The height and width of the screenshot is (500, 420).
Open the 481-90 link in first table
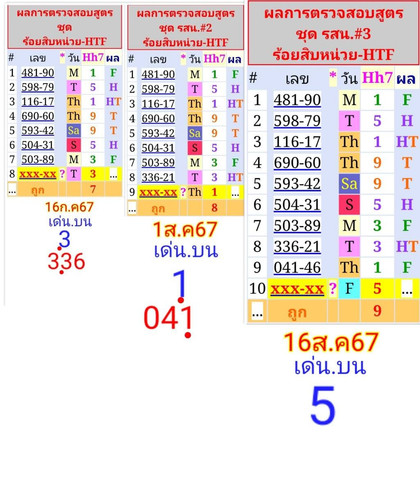[x=38, y=73]
